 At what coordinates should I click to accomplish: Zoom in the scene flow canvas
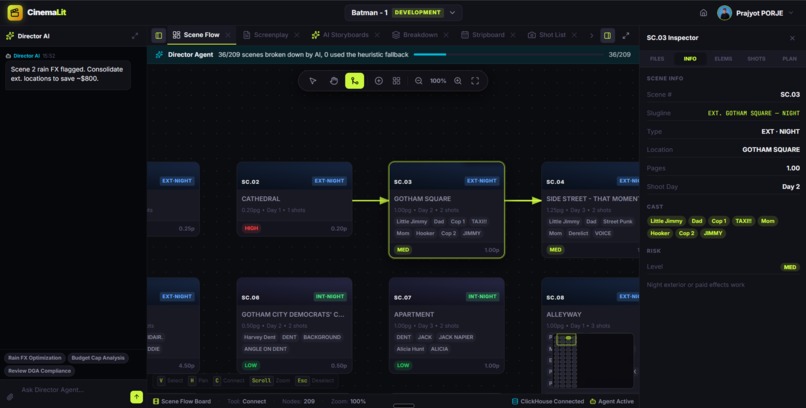click(457, 81)
